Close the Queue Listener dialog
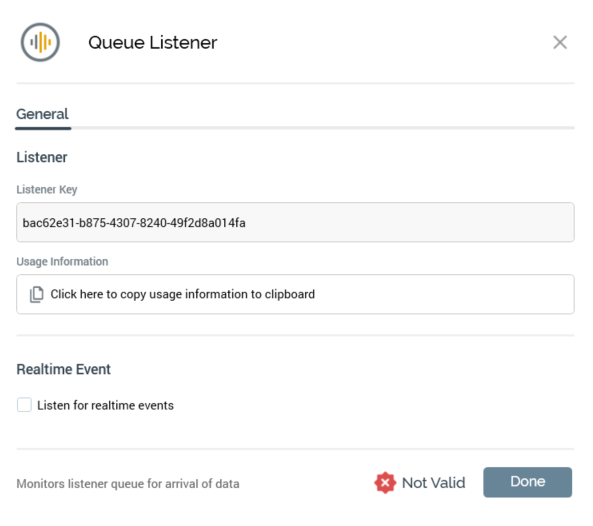 [x=560, y=42]
